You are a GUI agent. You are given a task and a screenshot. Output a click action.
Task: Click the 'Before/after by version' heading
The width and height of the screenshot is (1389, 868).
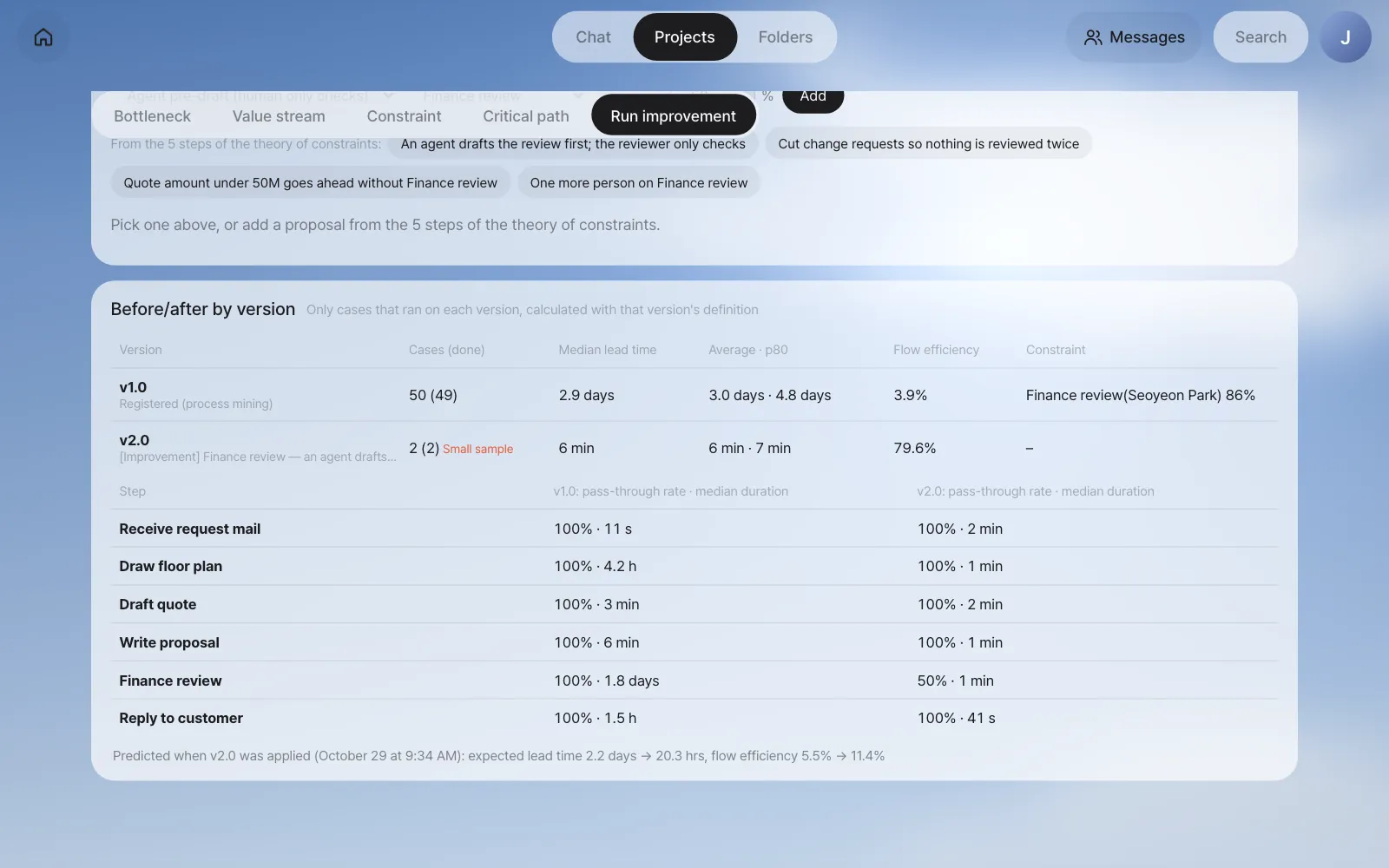[202, 309]
